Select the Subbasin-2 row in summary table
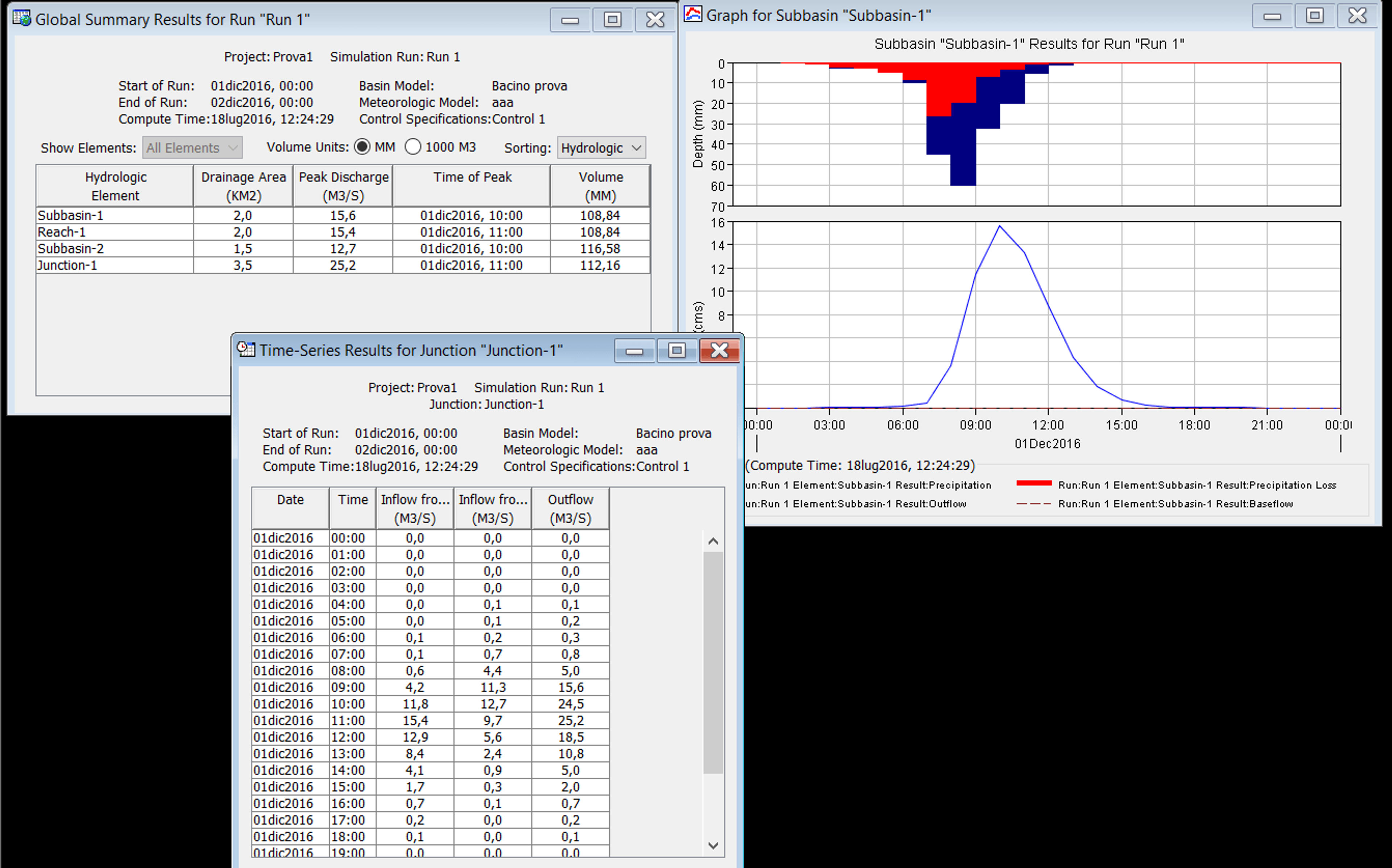 [x=343, y=249]
